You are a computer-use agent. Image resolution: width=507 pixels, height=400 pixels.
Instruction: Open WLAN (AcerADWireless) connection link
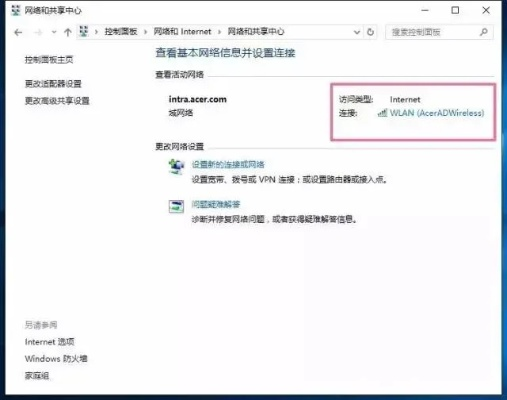[437, 113]
